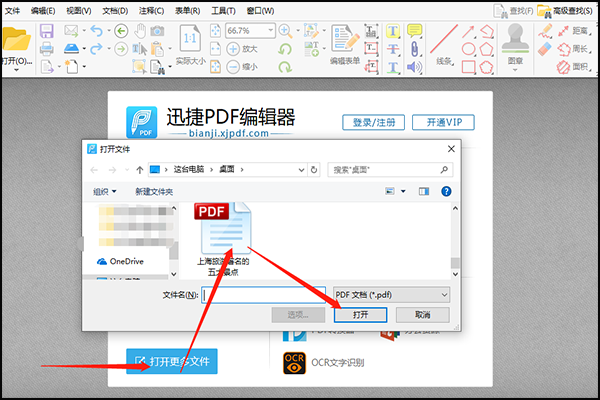Expand the undo history dropdown arrow
Screen dimensions: 600x400
click(x=109, y=31)
